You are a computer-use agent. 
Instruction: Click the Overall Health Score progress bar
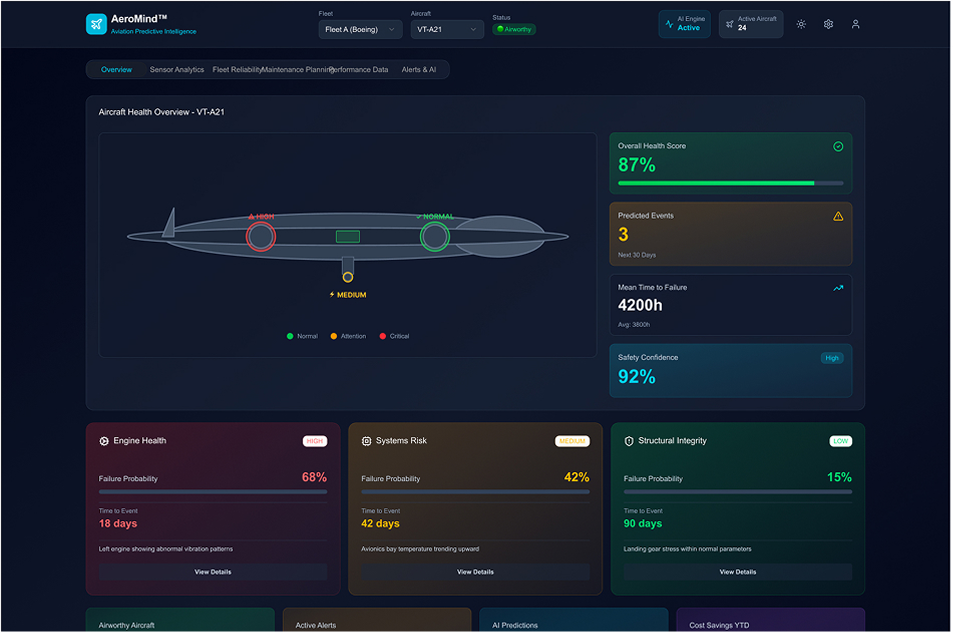point(731,183)
